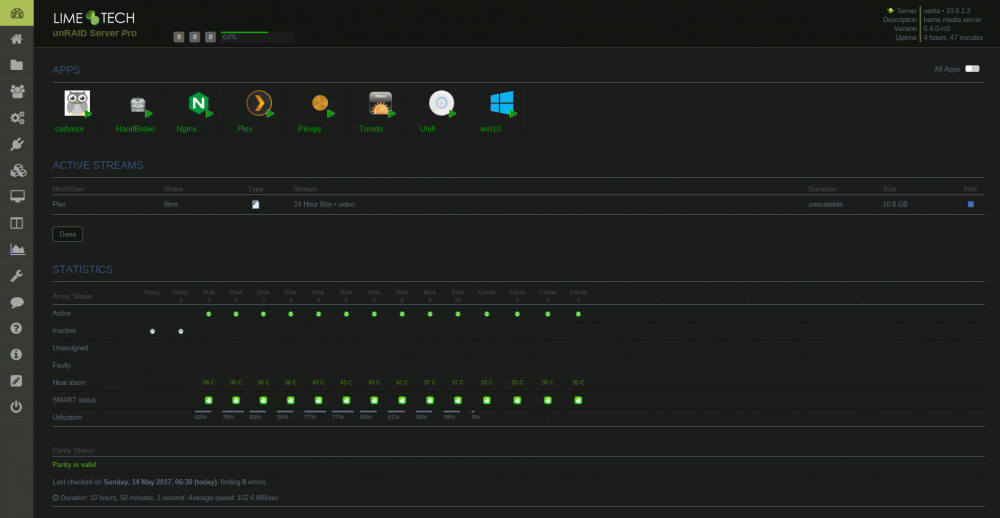Click SMART status icon under Cache 4
Viewport: 1000px width, 518px height.
point(578,400)
